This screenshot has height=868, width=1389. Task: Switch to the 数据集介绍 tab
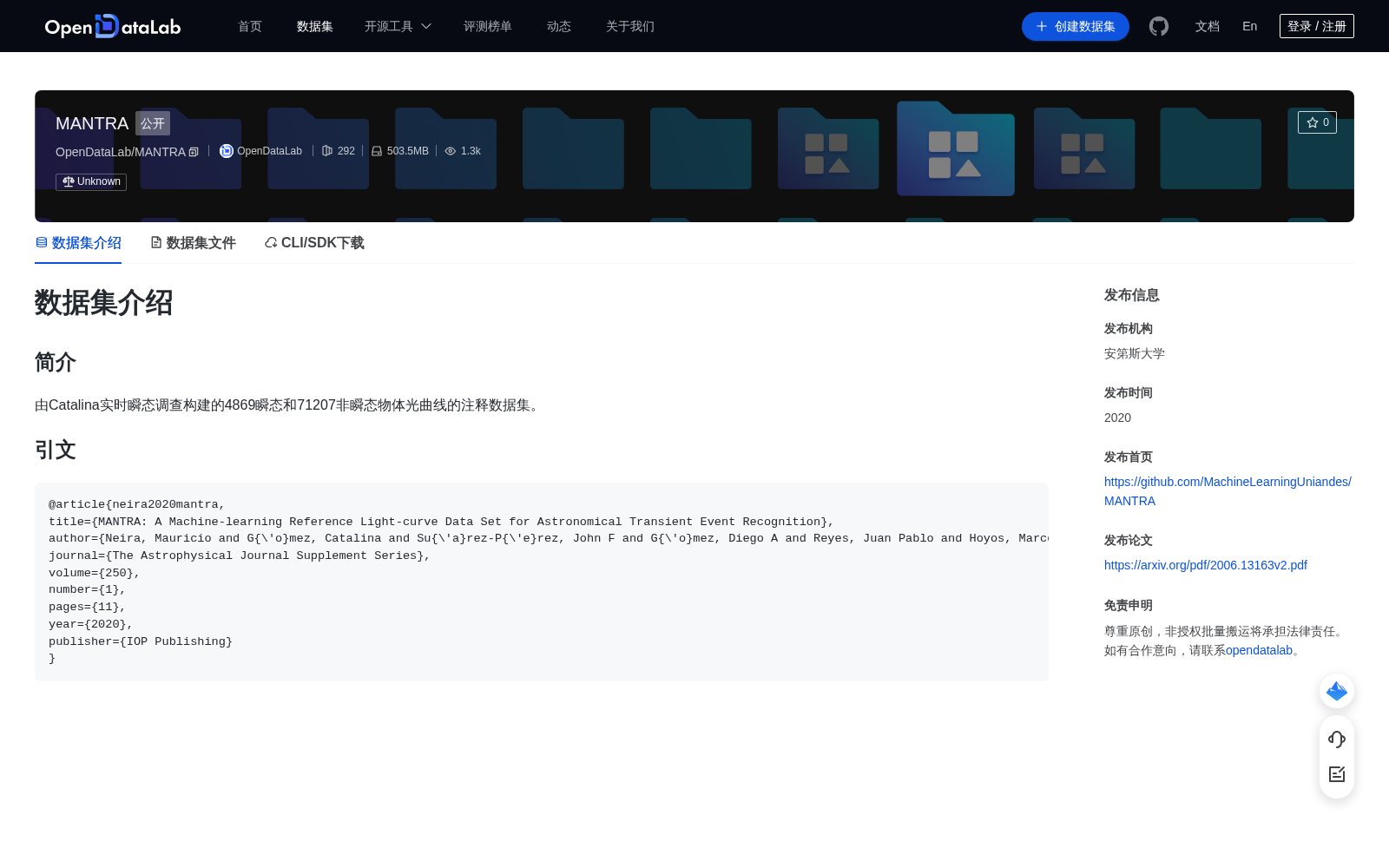[x=78, y=243]
